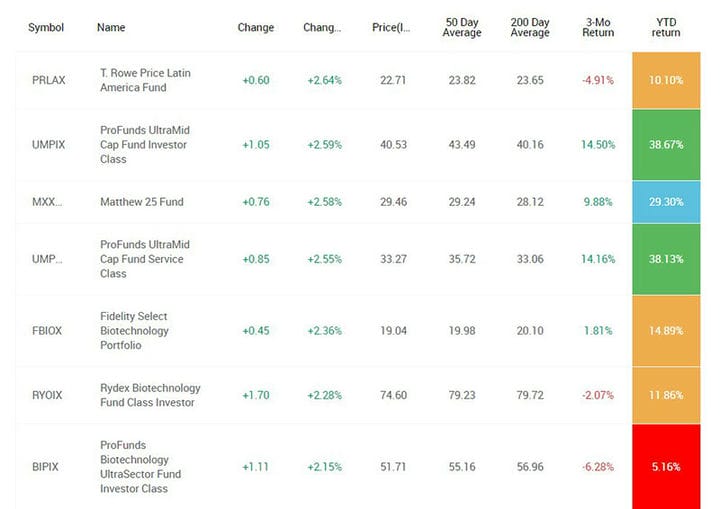This screenshot has height=509, width=720.
Task: Select the BIPIX ticker symbol
Action: [x=45, y=467]
